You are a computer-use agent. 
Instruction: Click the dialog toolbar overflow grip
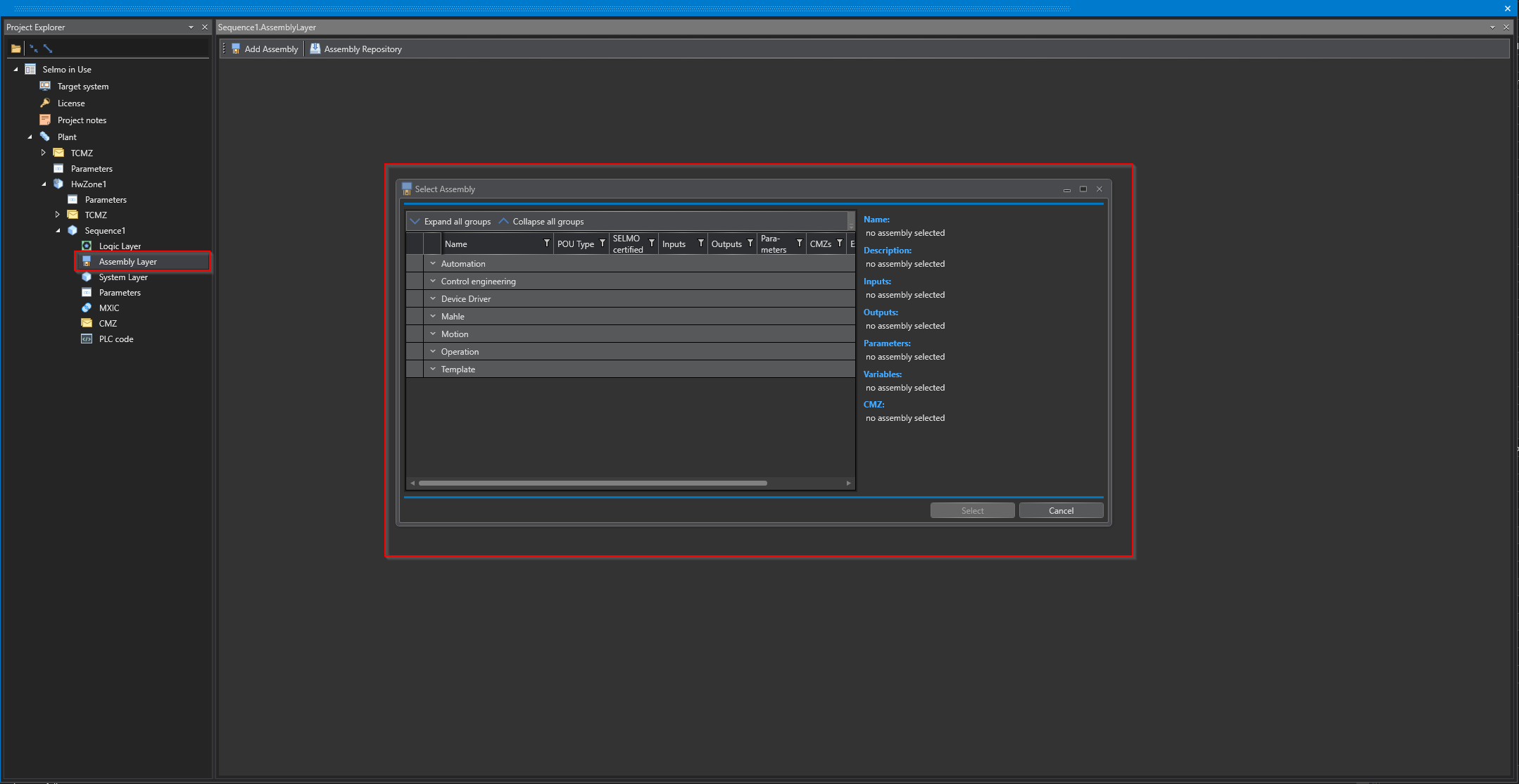[x=851, y=221]
